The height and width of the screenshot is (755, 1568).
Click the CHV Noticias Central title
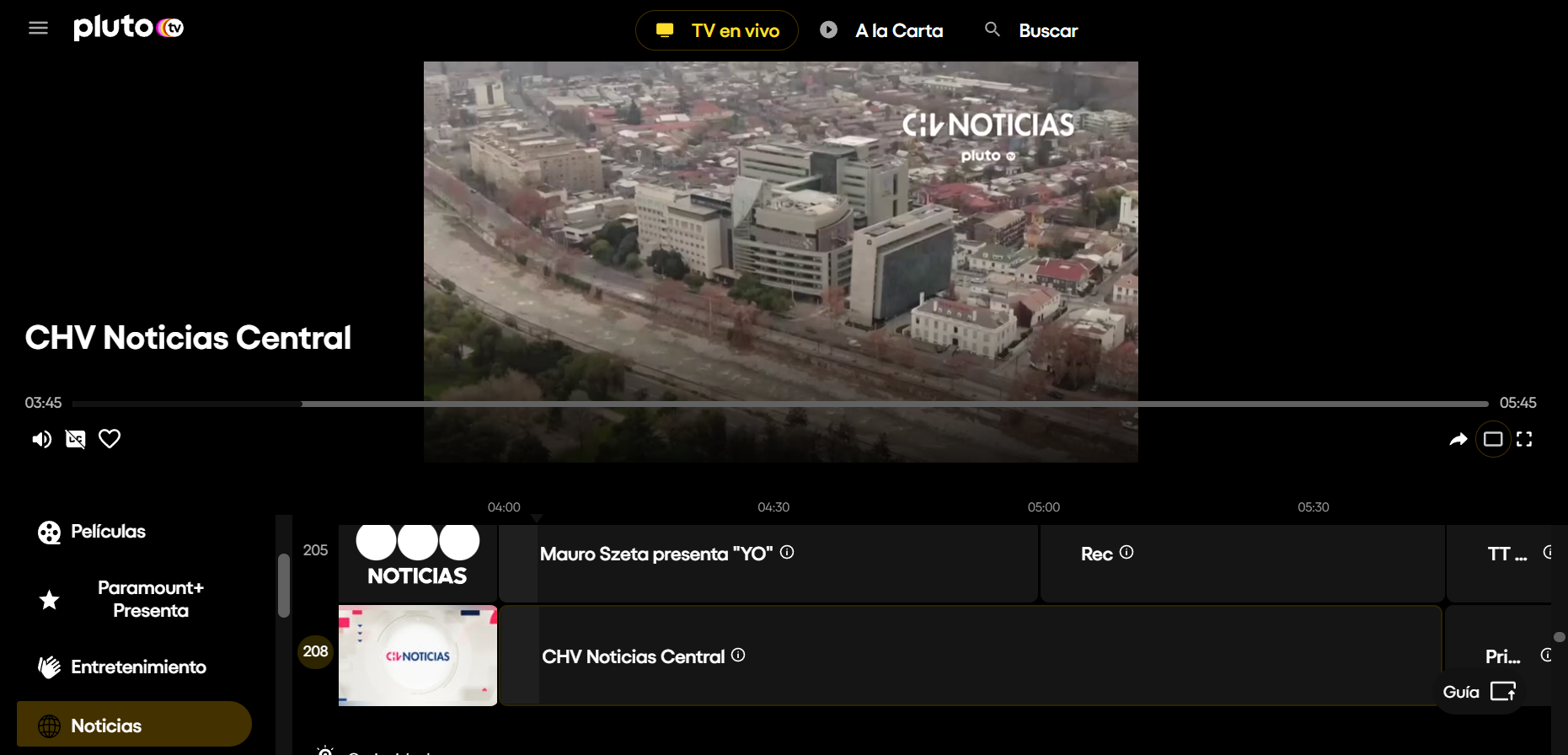click(x=188, y=338)
